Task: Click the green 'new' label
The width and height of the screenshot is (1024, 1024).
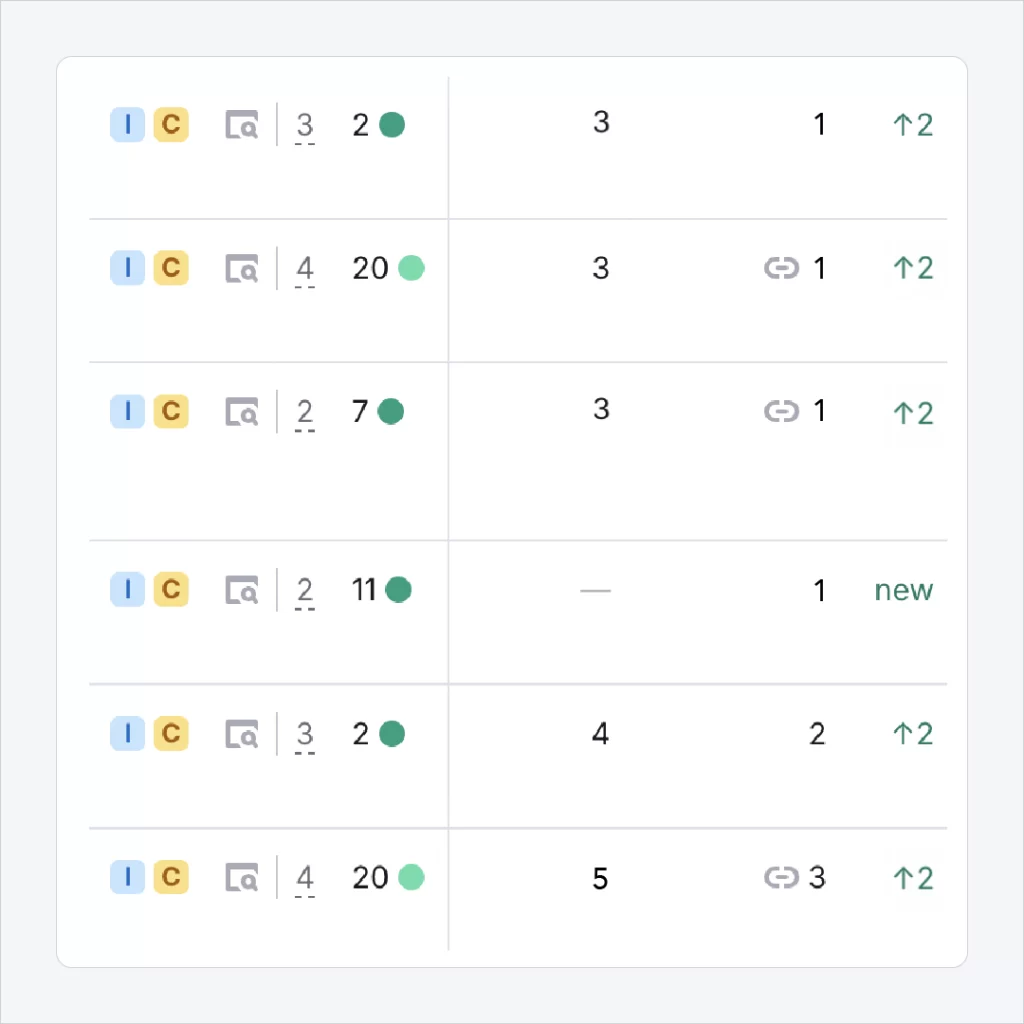Action: click(904, 590)
